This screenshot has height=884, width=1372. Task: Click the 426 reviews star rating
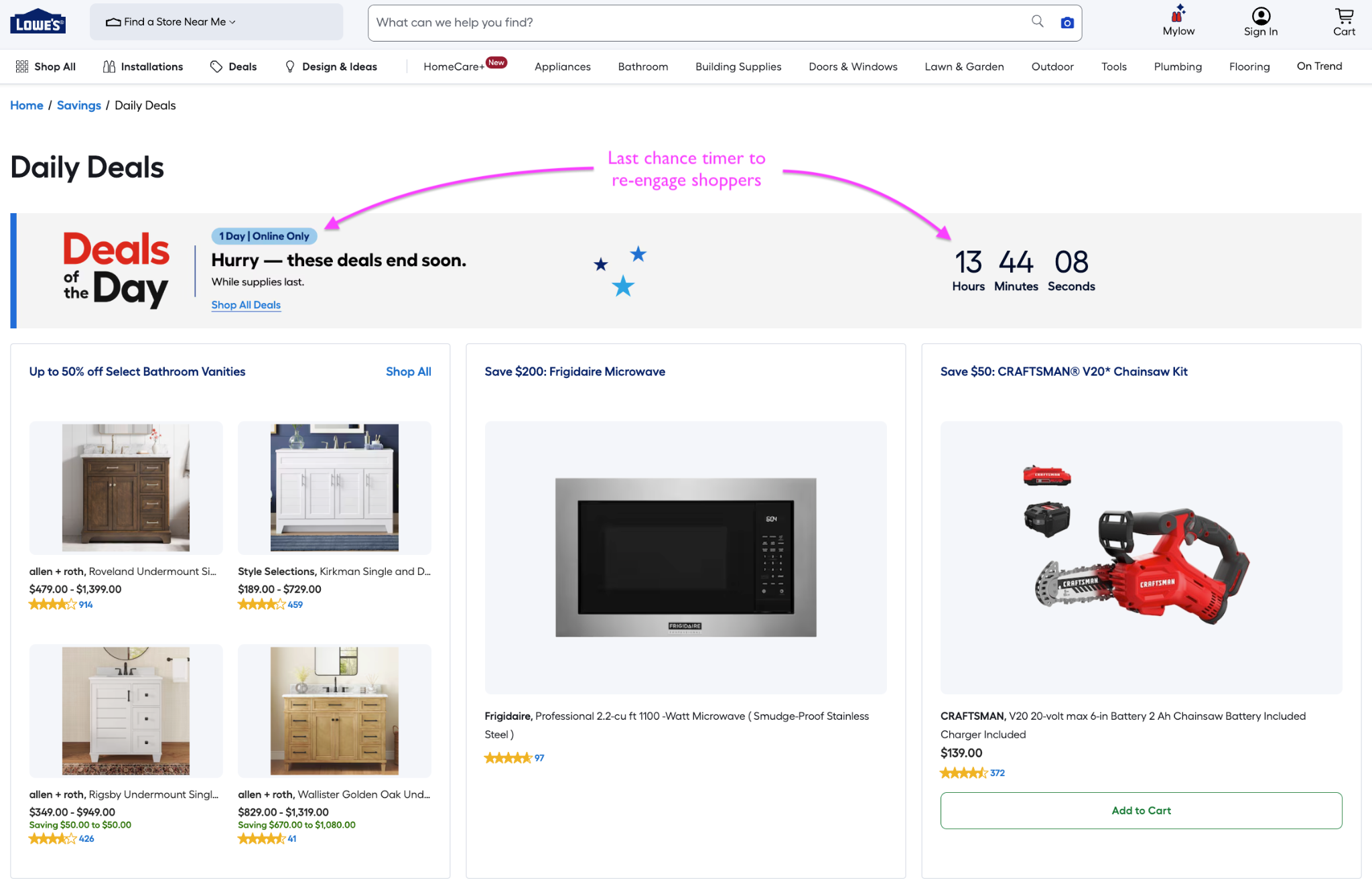(62, 838)
